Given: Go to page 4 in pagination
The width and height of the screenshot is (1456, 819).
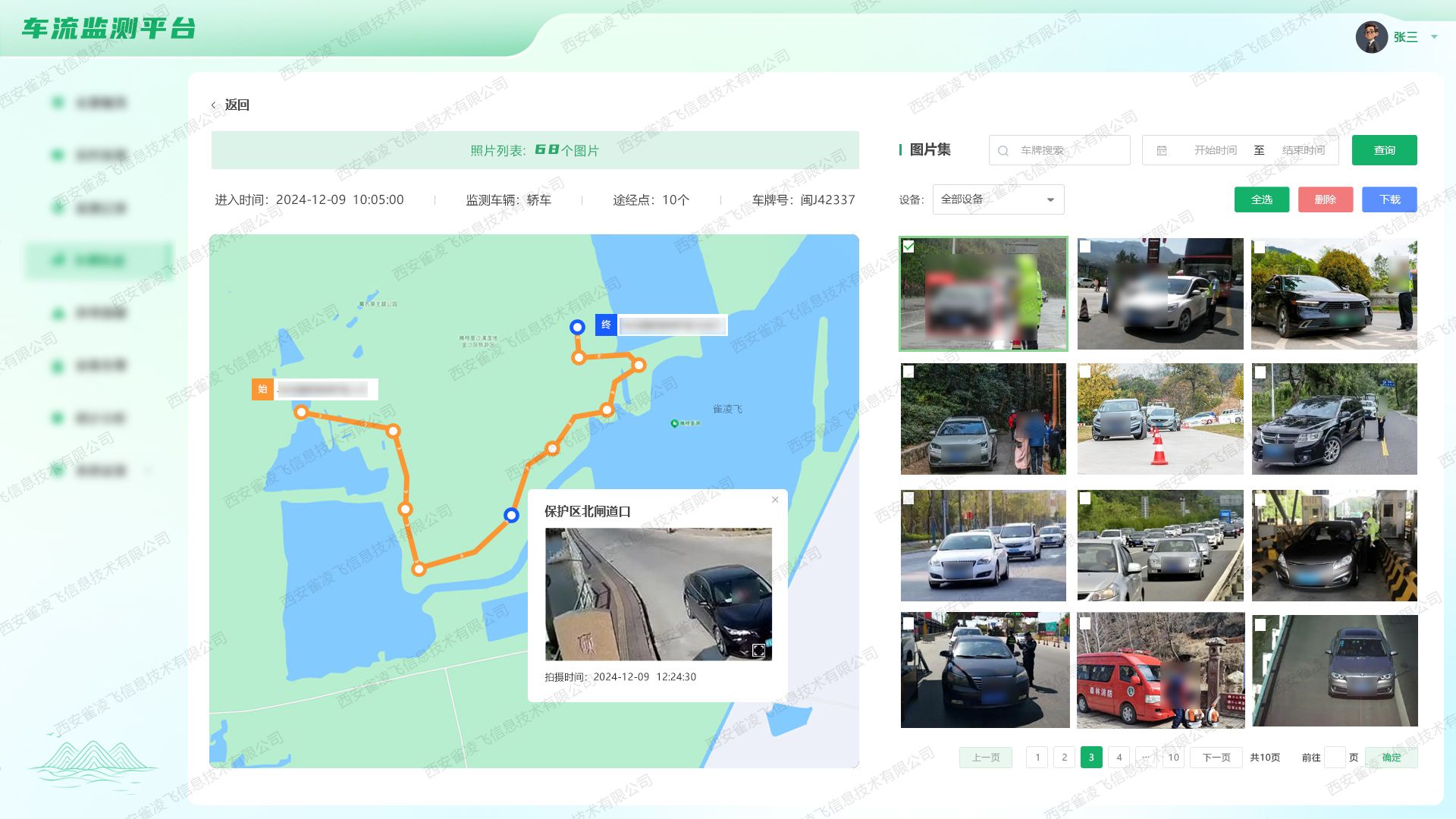Looking at the screenshot, I should coord(1119,757).
